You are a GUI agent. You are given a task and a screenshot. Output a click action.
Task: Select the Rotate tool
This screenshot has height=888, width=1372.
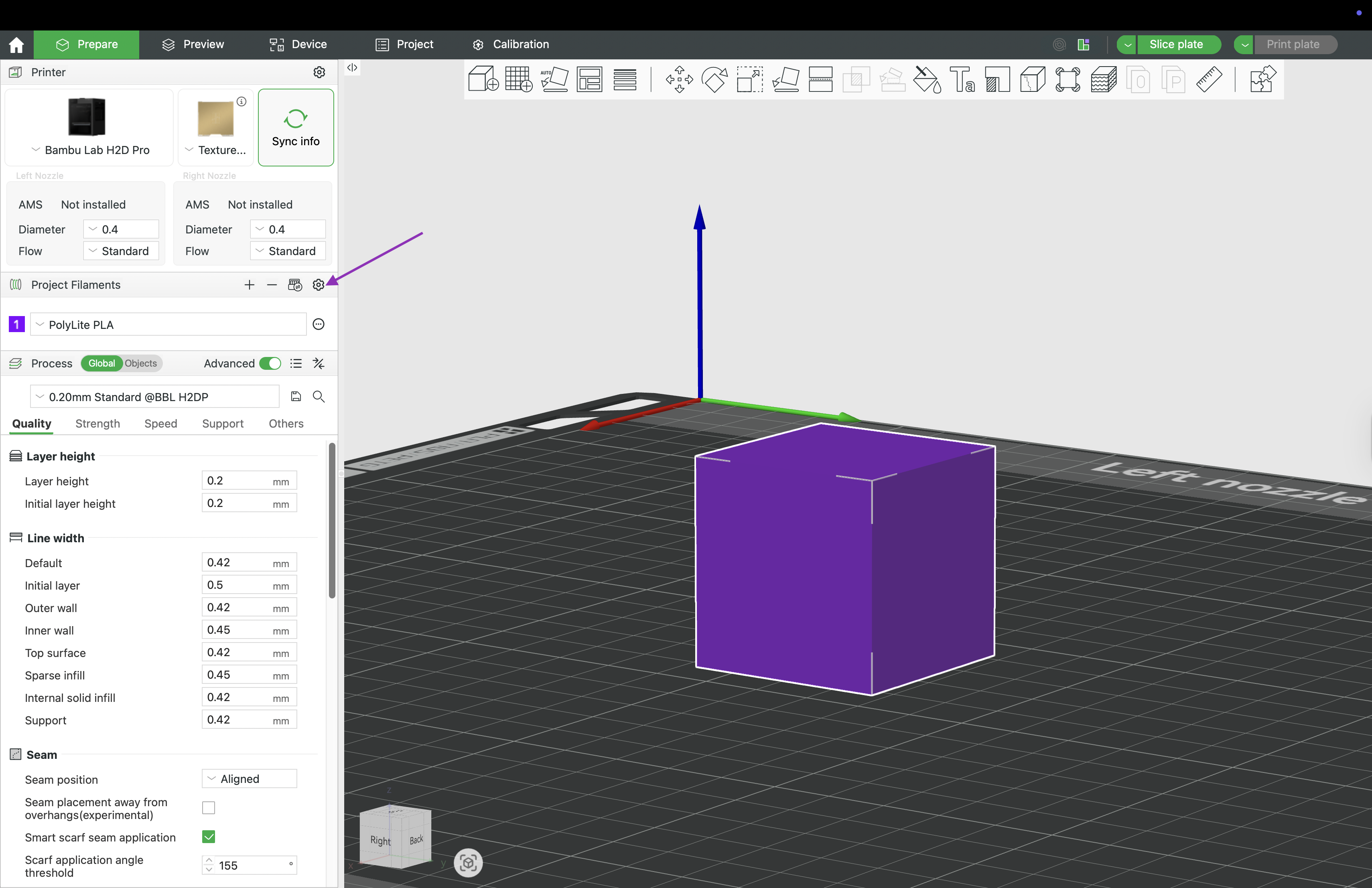(x=714, y=79)
